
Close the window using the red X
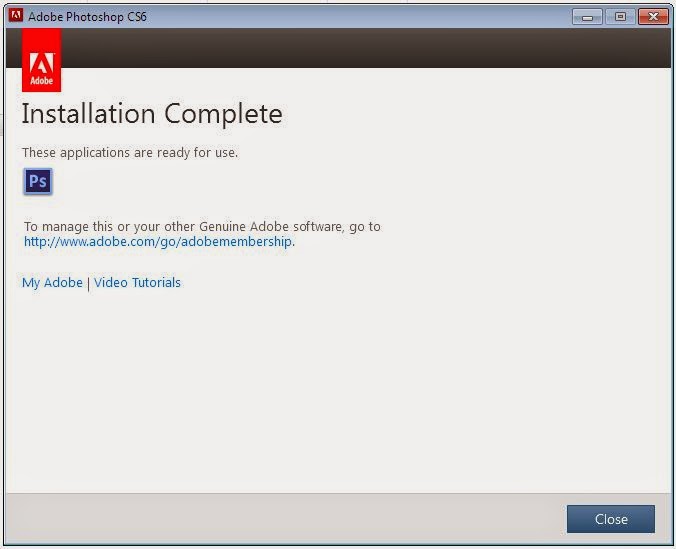(653, 17)
